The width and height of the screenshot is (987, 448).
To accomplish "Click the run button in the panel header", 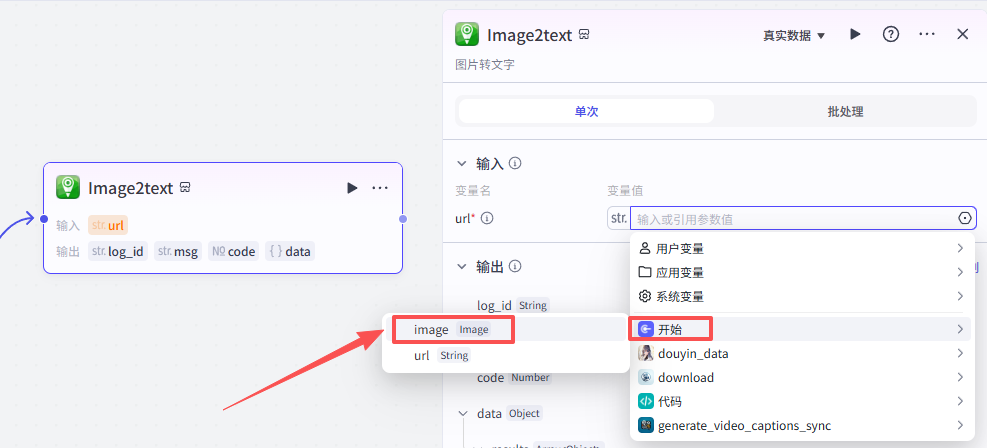I will pyautogui.click(x=855, y=34).
